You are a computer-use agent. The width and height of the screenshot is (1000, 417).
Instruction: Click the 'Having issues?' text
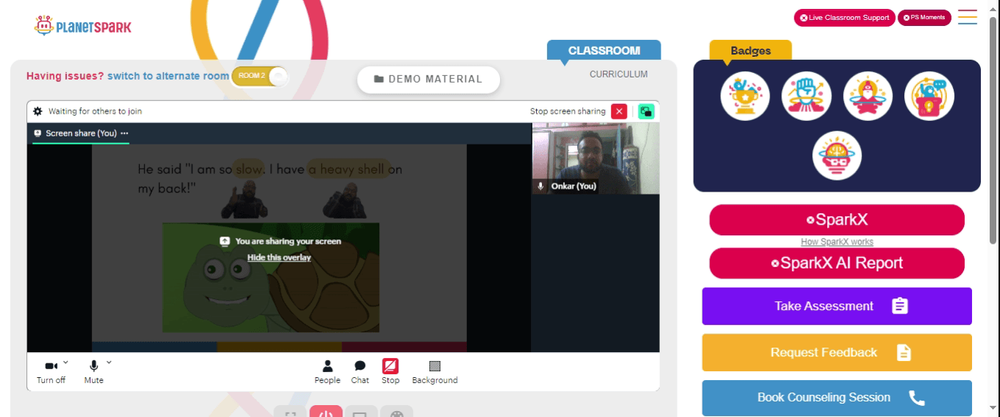pyautogui.click(x=65, y=76)
